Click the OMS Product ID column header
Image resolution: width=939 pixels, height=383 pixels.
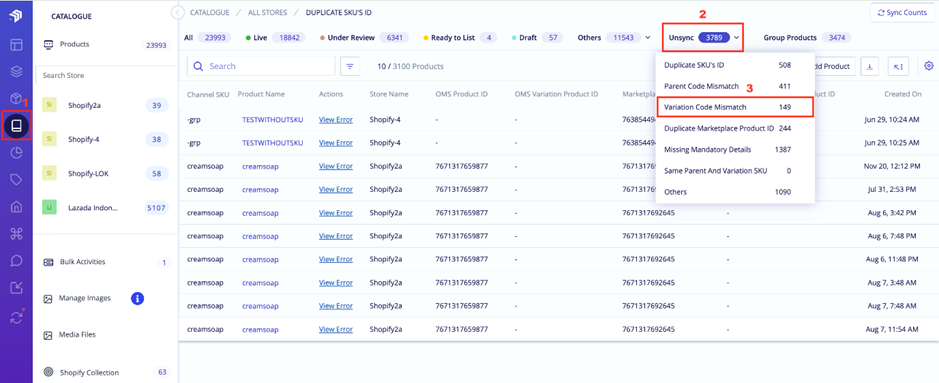pyautogui.click(x=462, y=95)
